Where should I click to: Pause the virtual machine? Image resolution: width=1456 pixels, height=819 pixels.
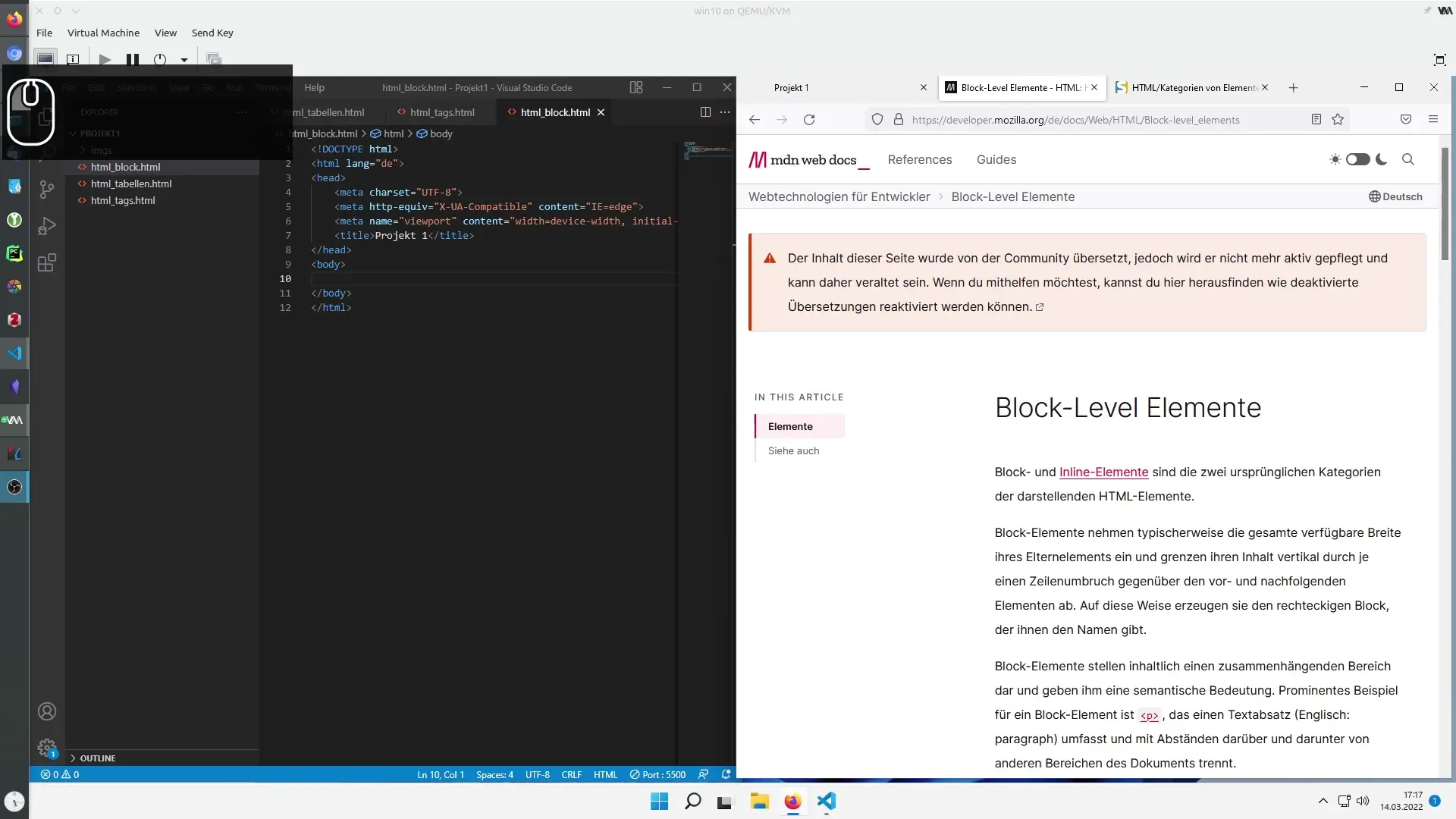point(133,59)
